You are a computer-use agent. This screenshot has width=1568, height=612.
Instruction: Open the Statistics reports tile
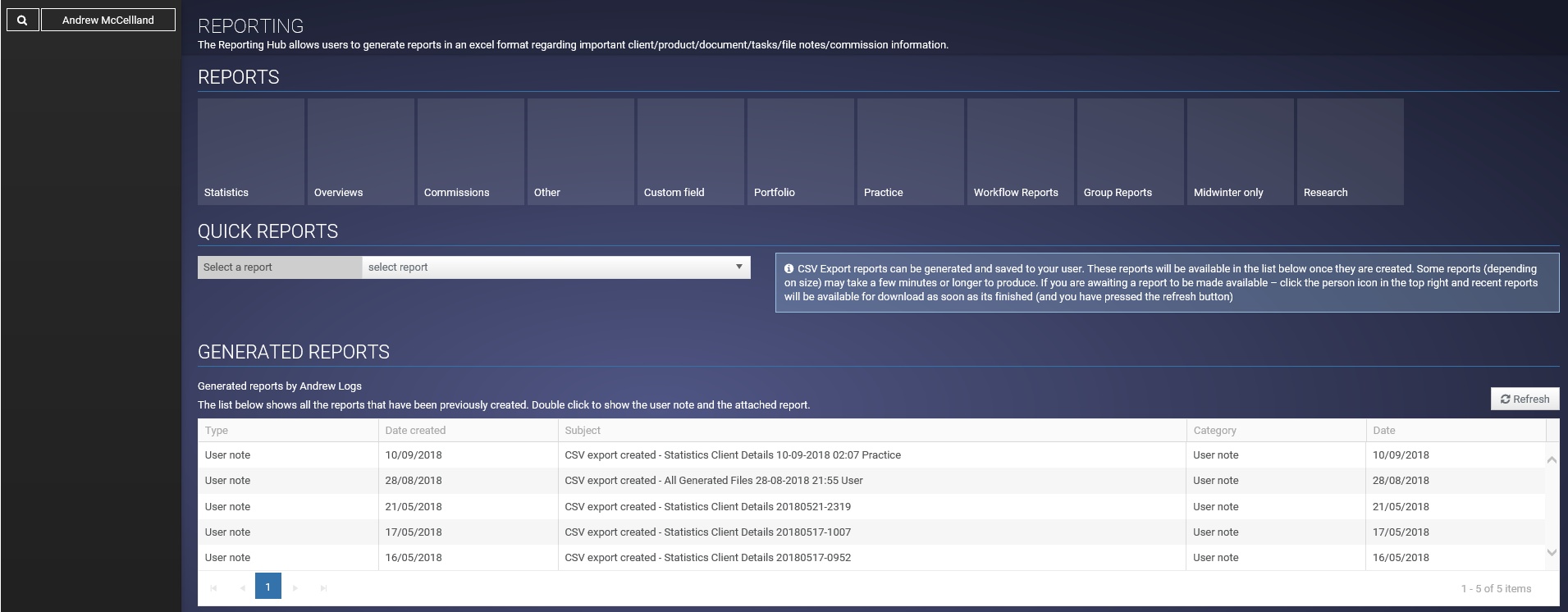tap(251, 152)
